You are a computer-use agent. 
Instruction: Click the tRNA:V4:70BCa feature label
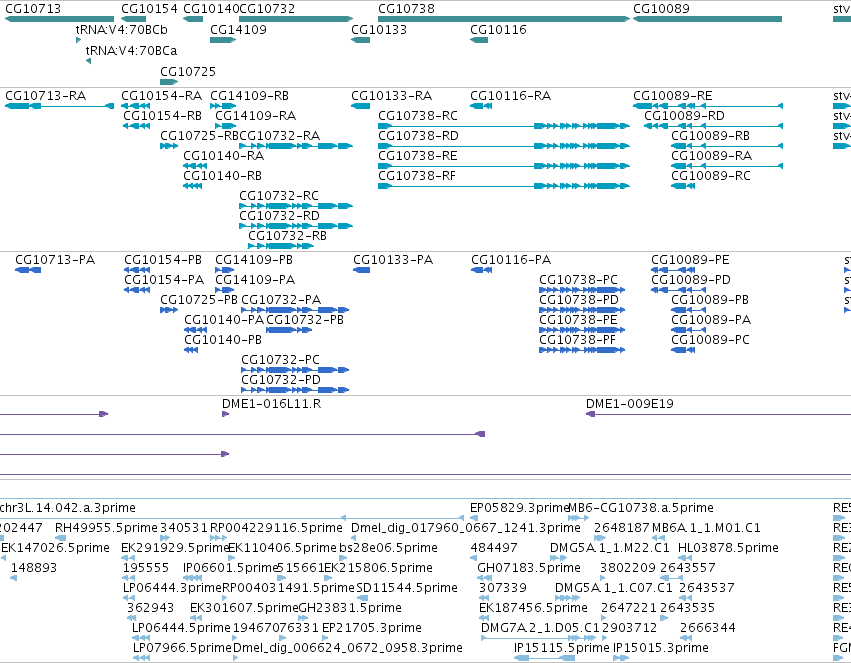click(131, 50)
